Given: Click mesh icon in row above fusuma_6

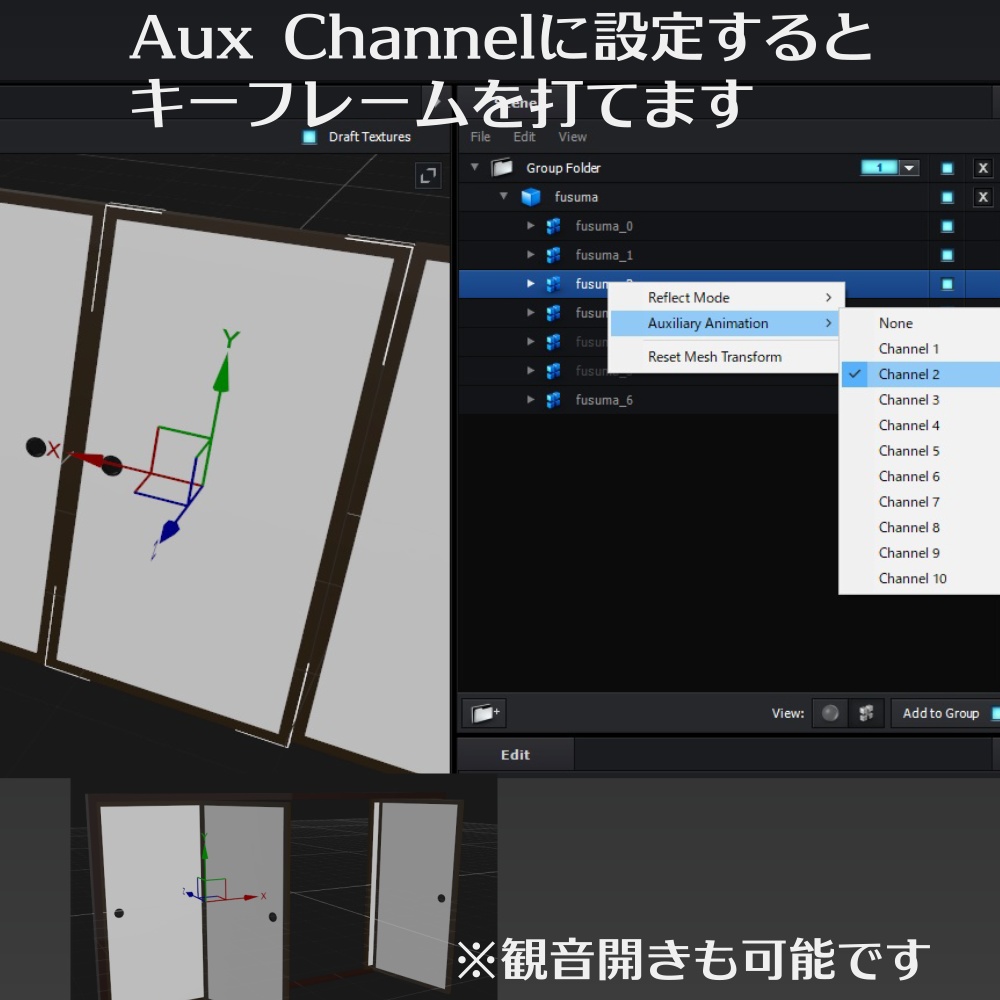Looking at the screenshot, I should coord(553,371).
